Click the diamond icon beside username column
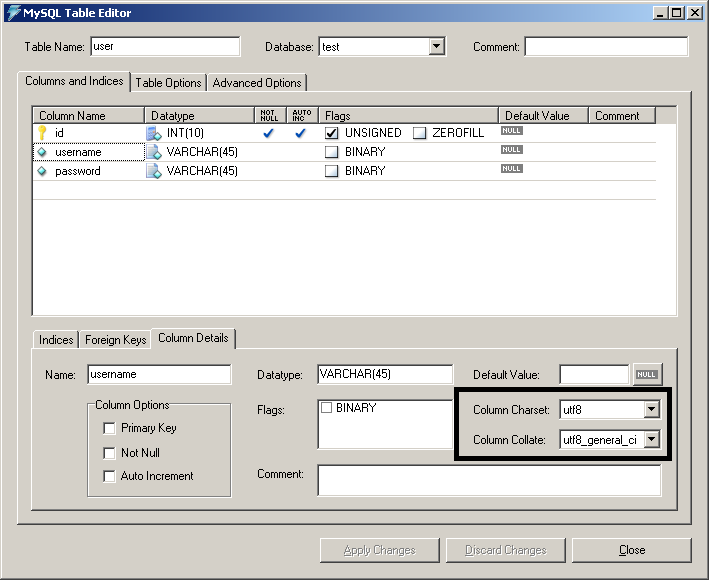 [42, 152]
